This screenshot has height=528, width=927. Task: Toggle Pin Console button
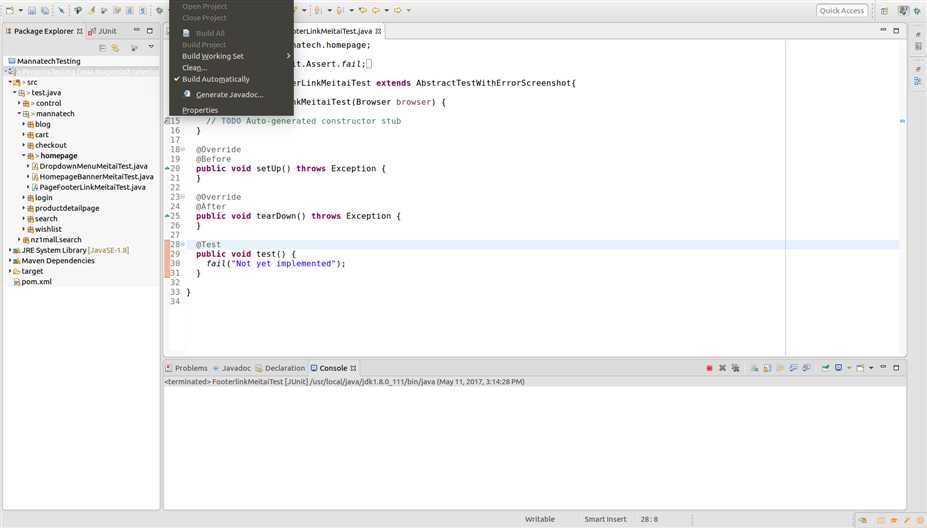pos(825,368)
